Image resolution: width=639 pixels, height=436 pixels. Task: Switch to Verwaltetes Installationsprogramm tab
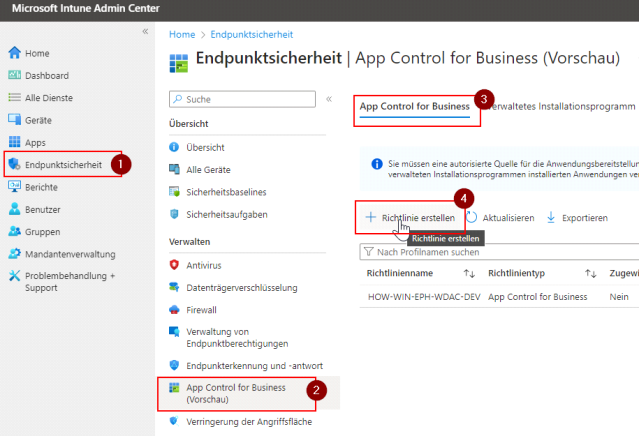[561, 106]
